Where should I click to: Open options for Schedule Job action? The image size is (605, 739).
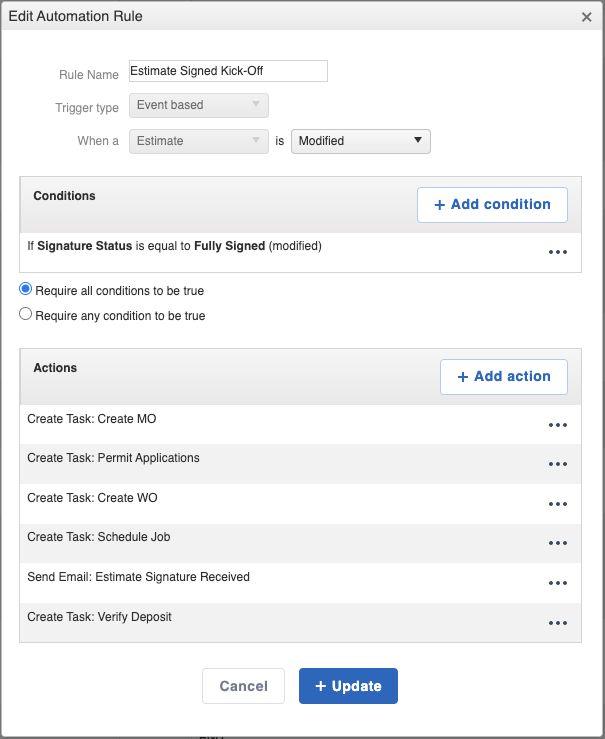(x=558, y=543)
